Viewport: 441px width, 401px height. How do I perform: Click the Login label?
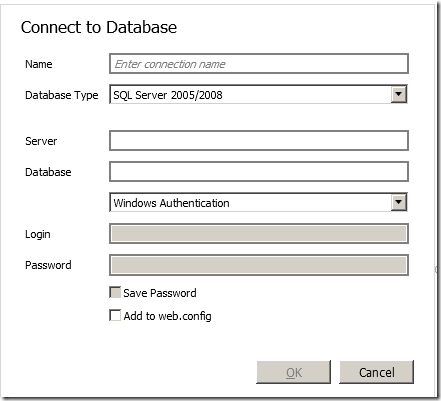(38, 234)
